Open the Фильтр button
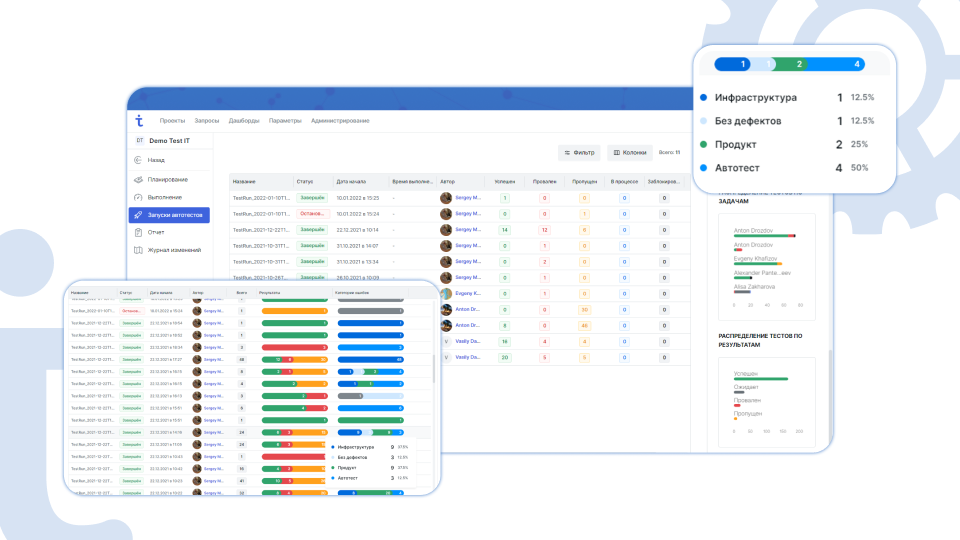960x540 pixels. click(x=579, y=153)
